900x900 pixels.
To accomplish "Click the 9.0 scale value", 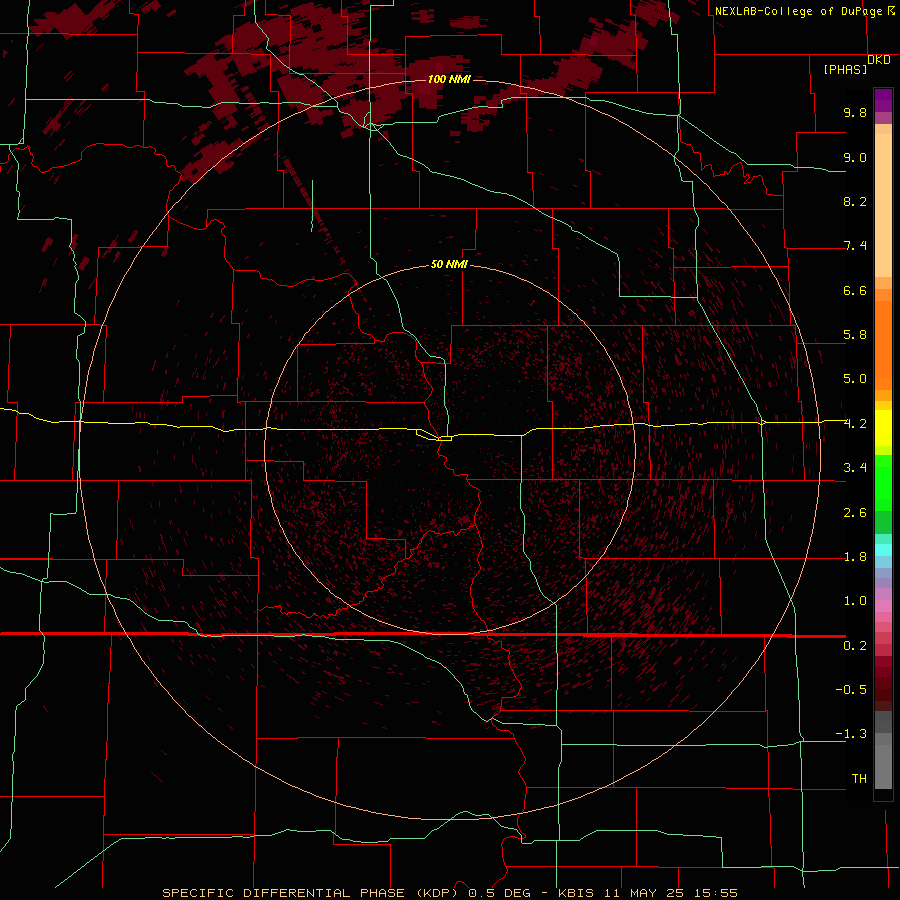I will (x=855, y=157).
